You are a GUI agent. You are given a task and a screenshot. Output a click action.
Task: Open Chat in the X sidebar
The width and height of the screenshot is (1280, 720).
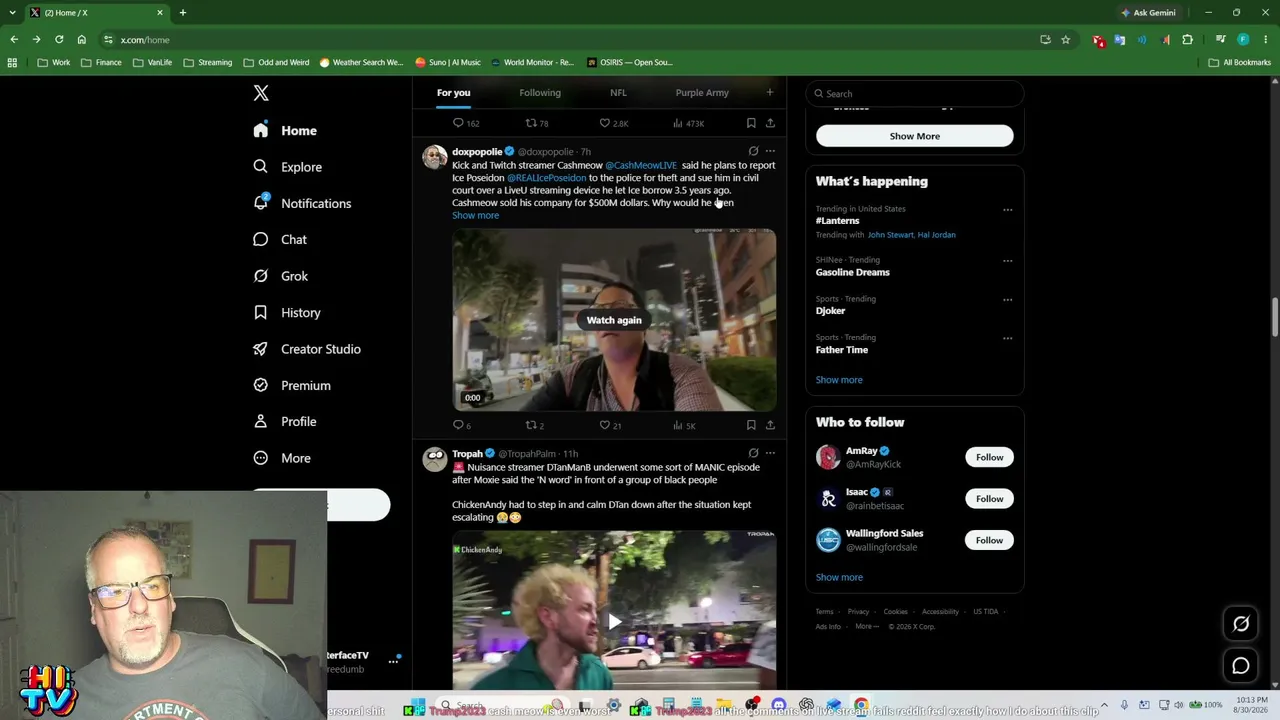280,240
